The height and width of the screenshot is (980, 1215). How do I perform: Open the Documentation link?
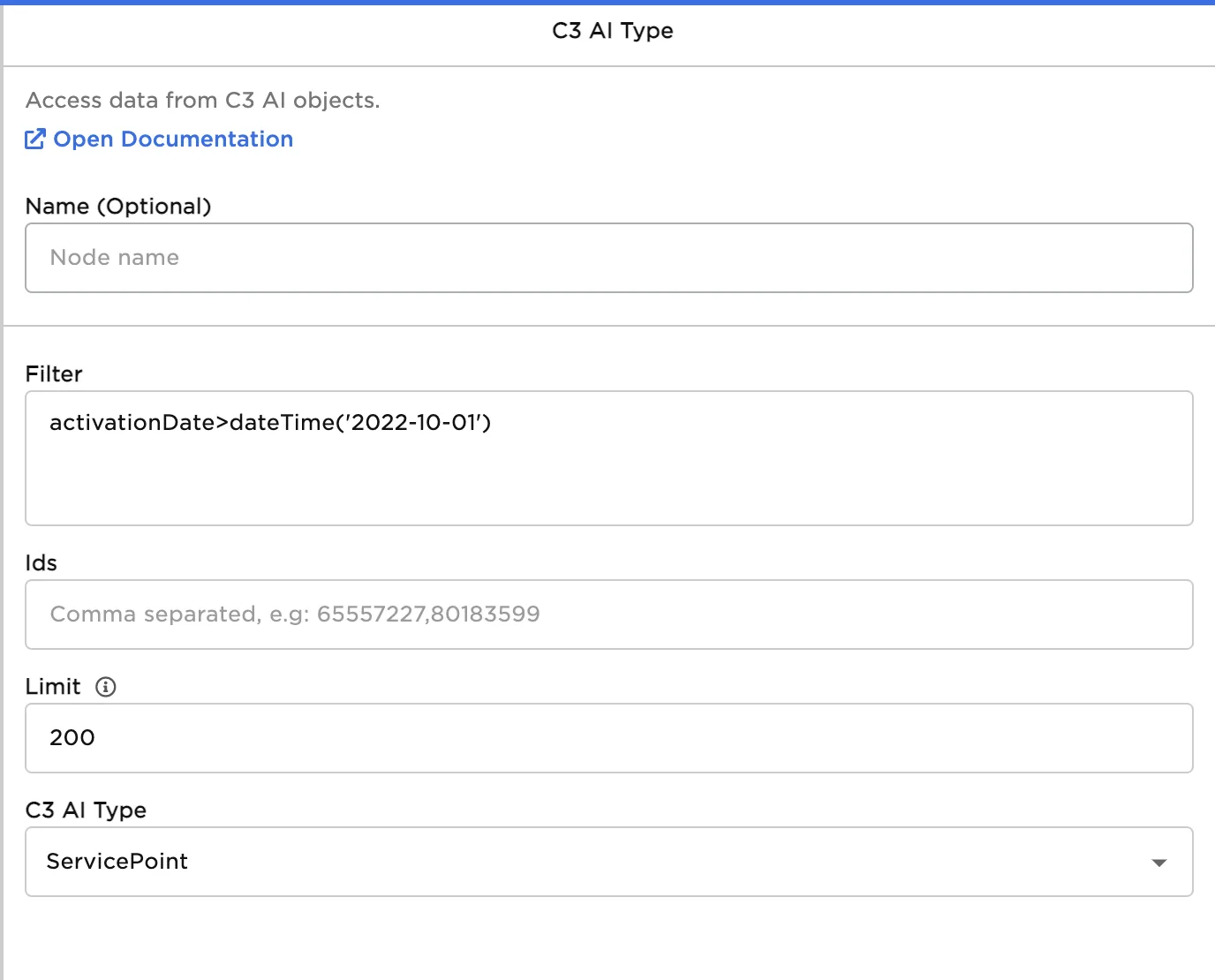pyautogui.click(x=173, y=139)
